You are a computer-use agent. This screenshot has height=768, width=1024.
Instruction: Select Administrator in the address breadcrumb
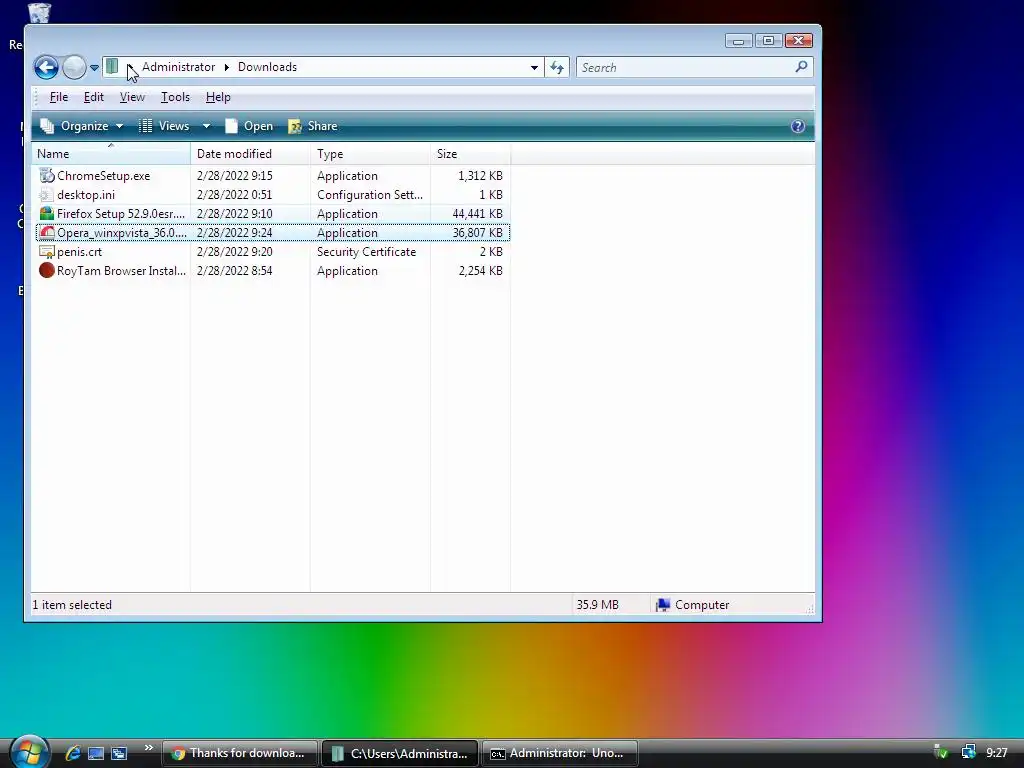point(178,67)
